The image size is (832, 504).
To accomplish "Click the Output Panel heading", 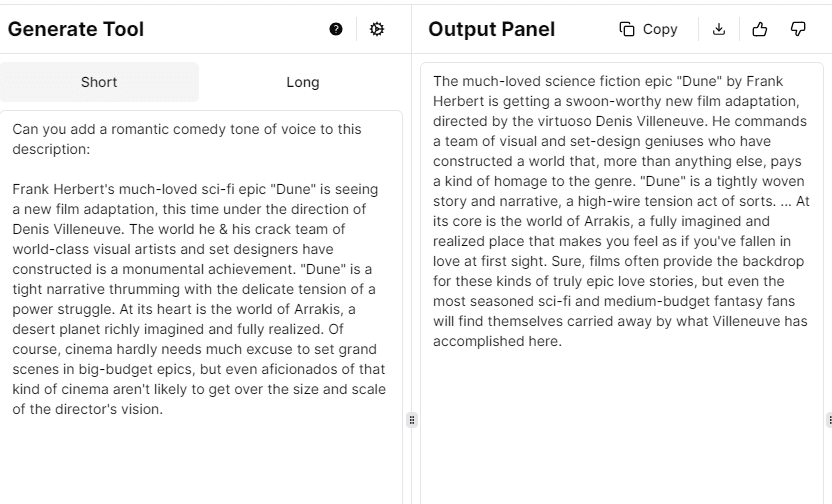I will click(x=491, y=30).
